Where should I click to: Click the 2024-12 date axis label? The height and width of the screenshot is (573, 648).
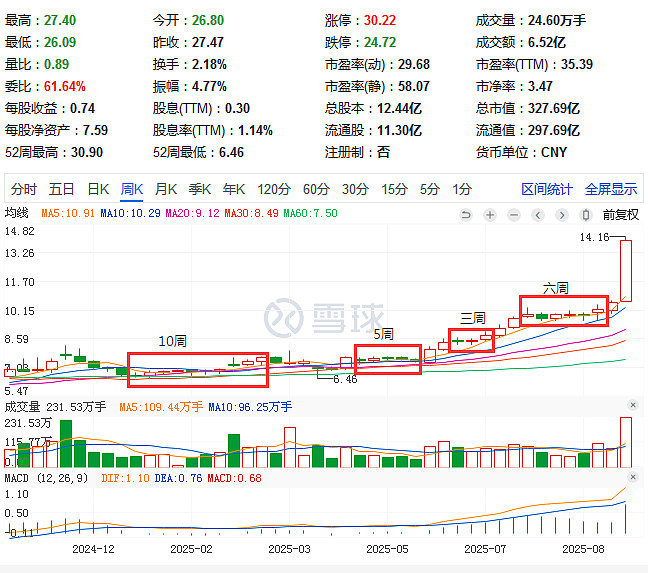(93, 549)
